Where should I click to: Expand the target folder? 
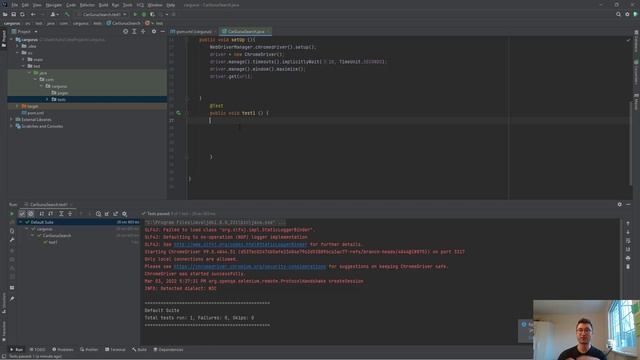17,106
